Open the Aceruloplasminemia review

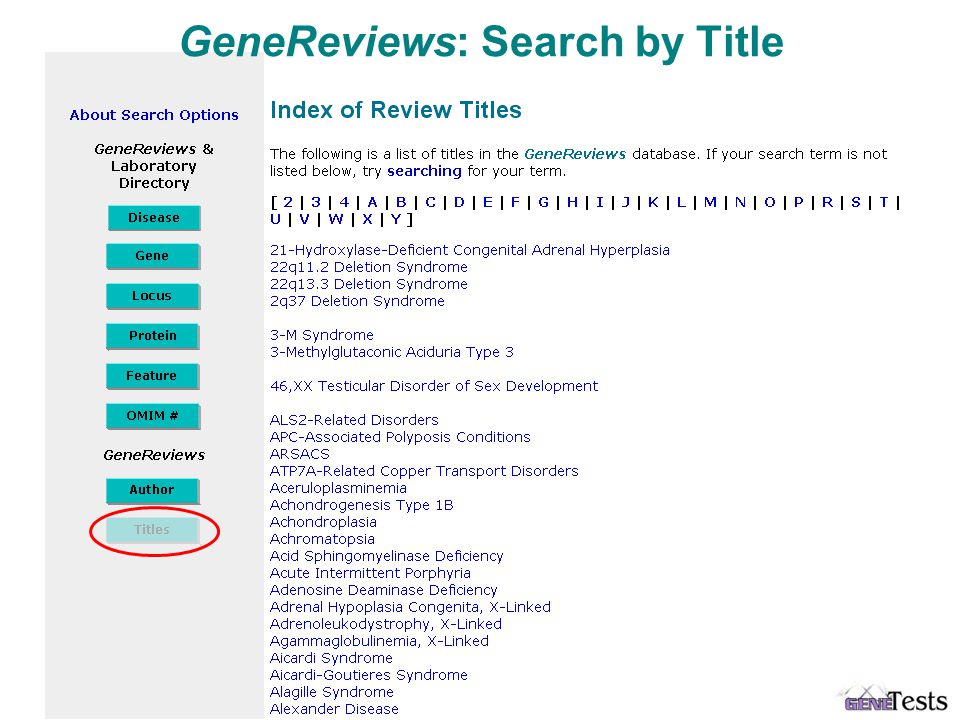339,489
